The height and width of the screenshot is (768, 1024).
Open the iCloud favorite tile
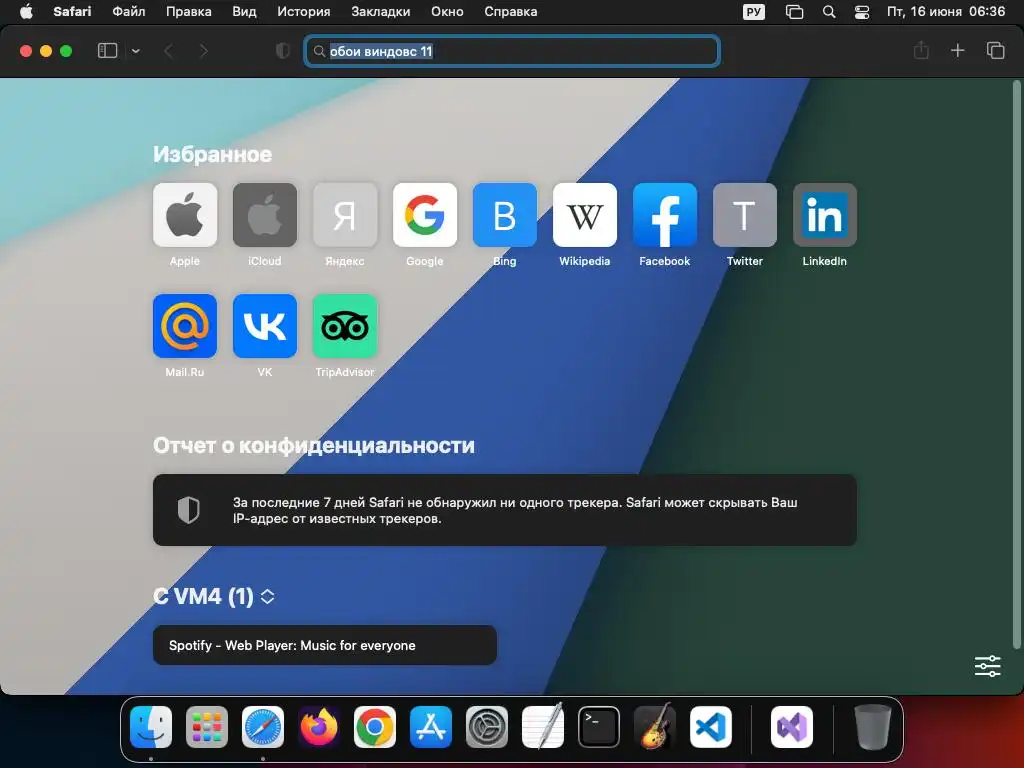click(264, 215)
